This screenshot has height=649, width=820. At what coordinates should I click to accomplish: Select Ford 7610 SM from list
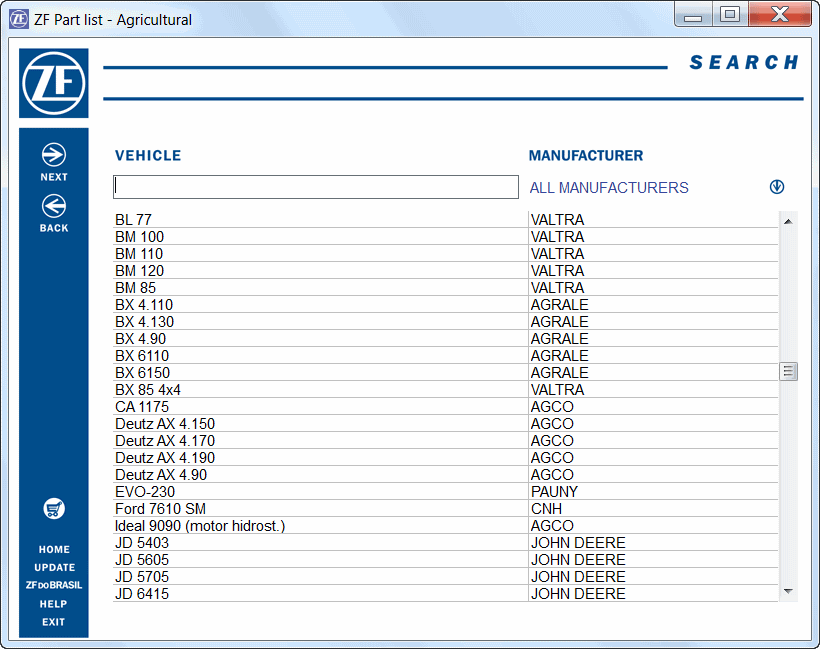160,509
